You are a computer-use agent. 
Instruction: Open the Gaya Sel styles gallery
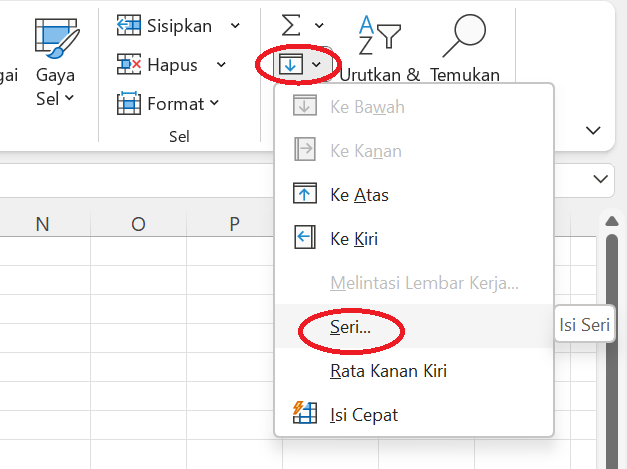click(x=55, y=62)
